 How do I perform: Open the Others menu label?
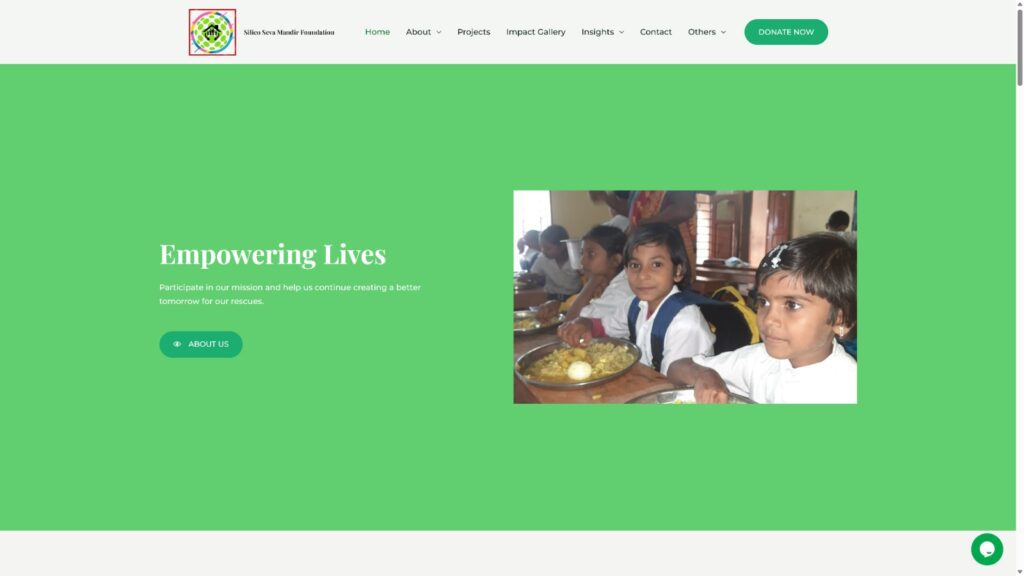701,32
